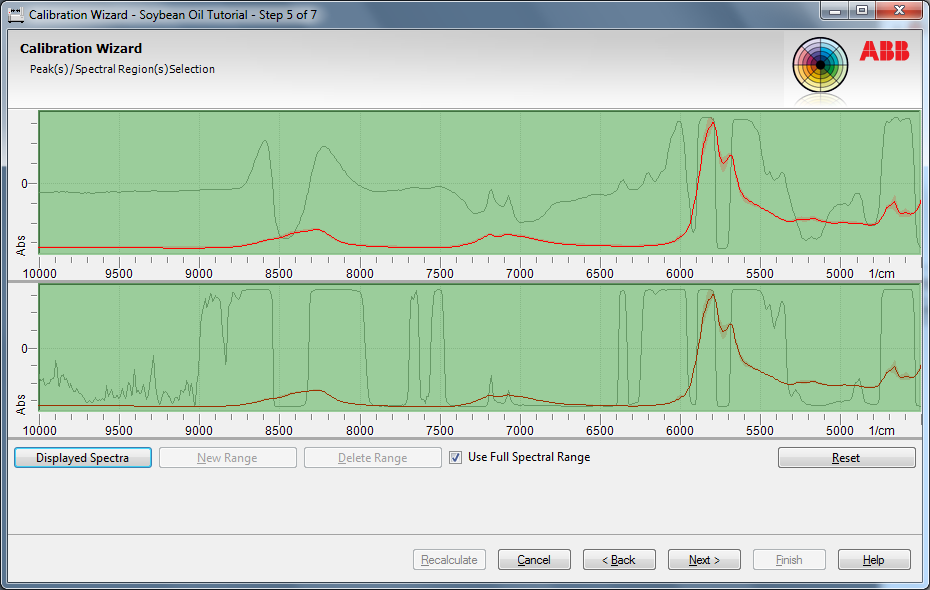
Task: Click the New Range button
Action: click(x=228, y=458)
